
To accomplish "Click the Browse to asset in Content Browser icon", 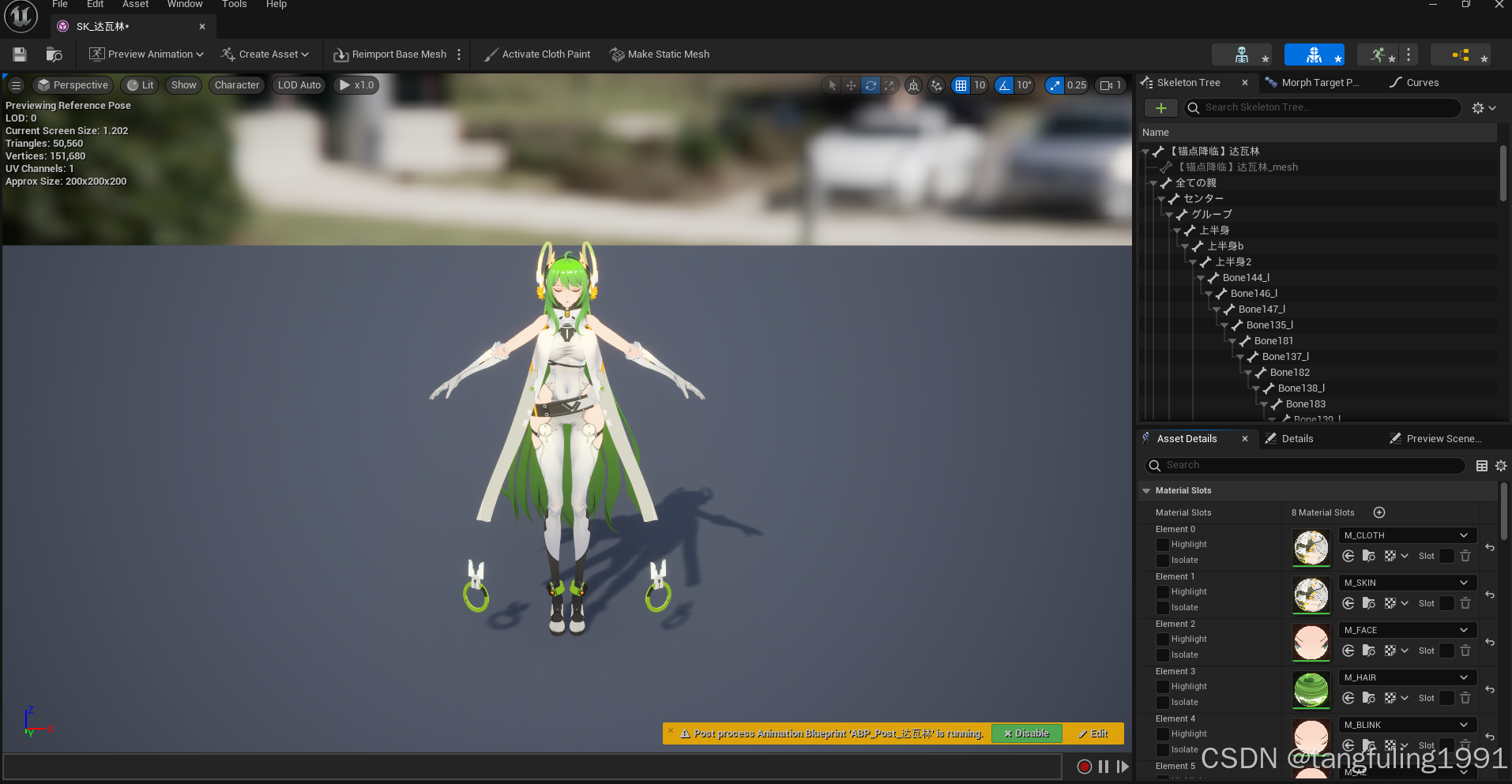I will click(x=54, y=54).
